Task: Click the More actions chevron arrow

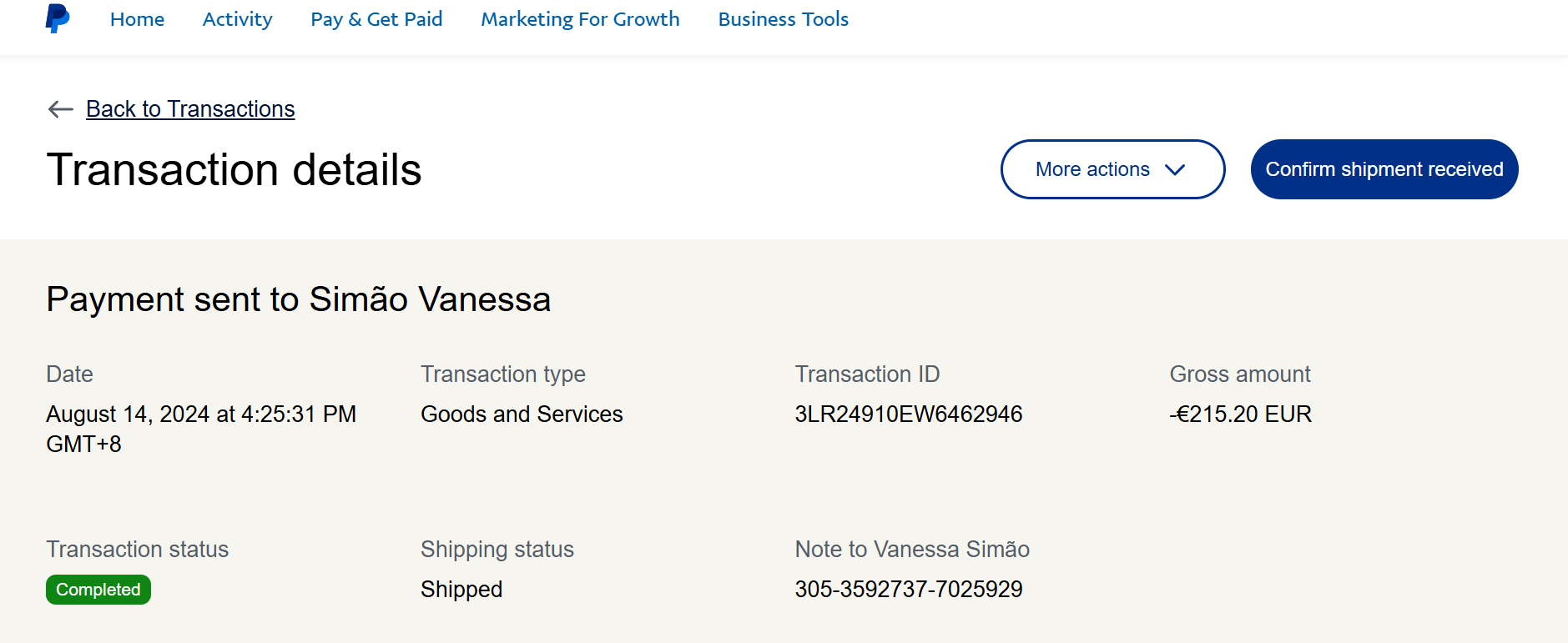Action: tap(1175, 170)
